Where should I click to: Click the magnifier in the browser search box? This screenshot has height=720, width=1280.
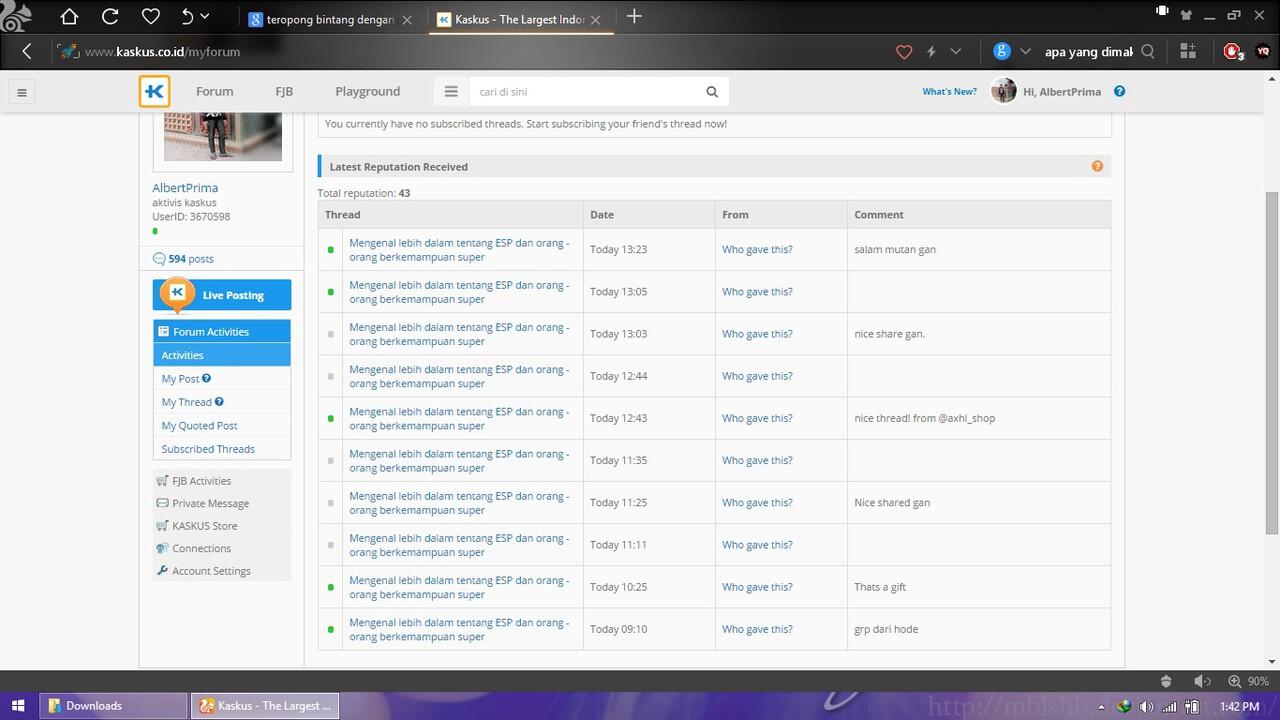click(1148, 51)
